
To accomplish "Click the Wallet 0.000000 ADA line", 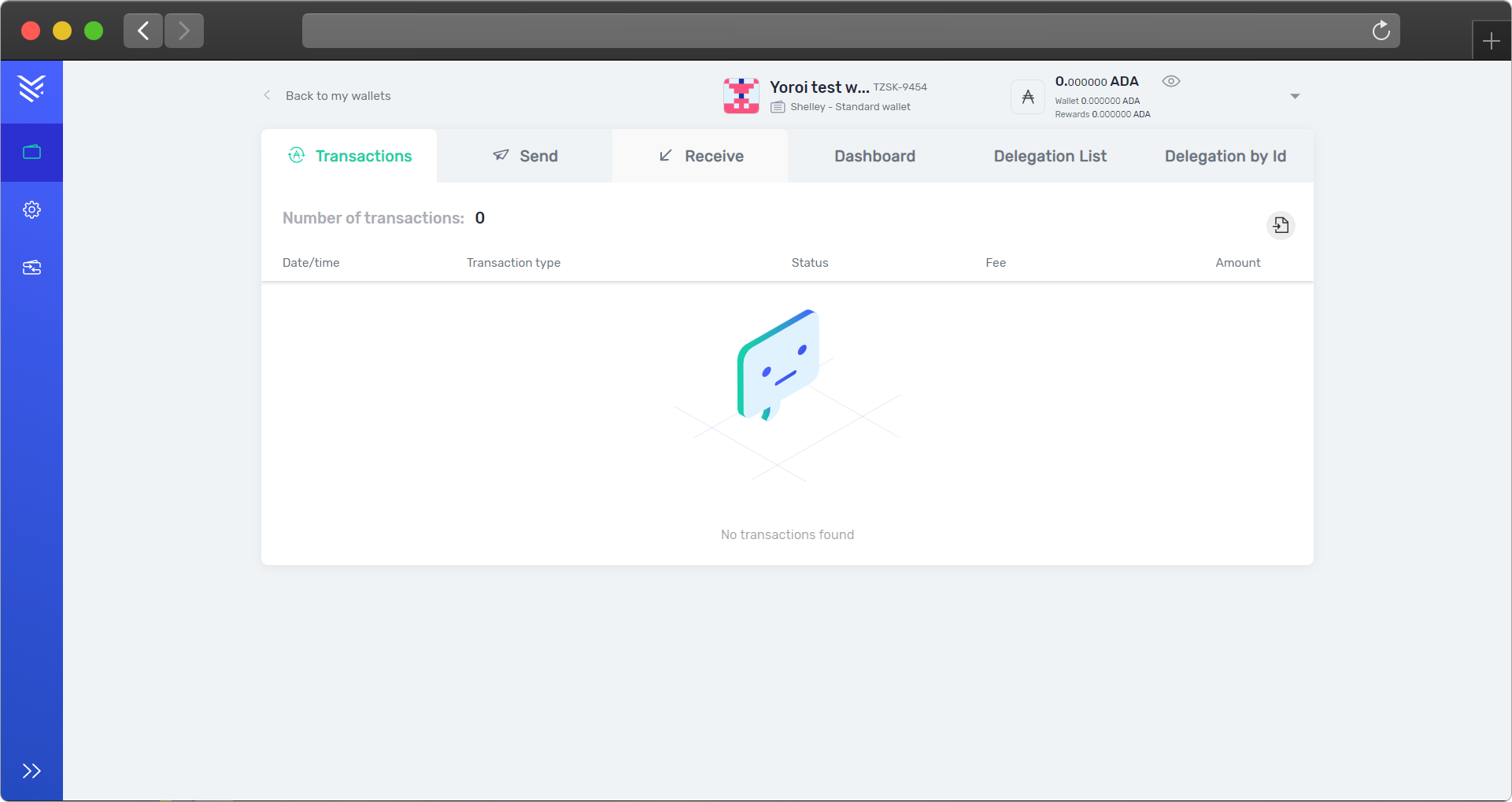I will coord(1097,101).
